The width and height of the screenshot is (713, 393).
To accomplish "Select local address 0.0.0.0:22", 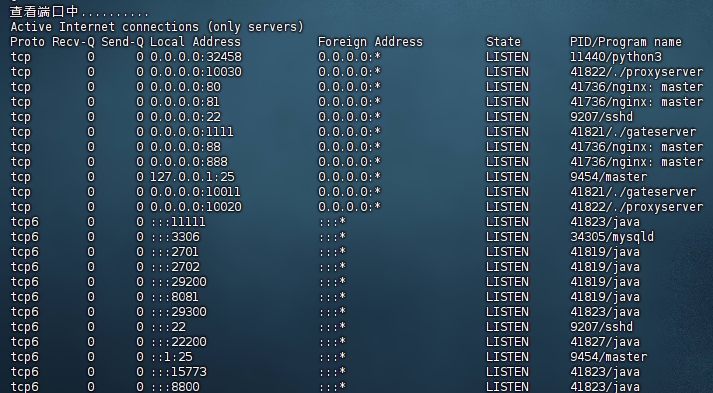I will (x=186, y=117).
